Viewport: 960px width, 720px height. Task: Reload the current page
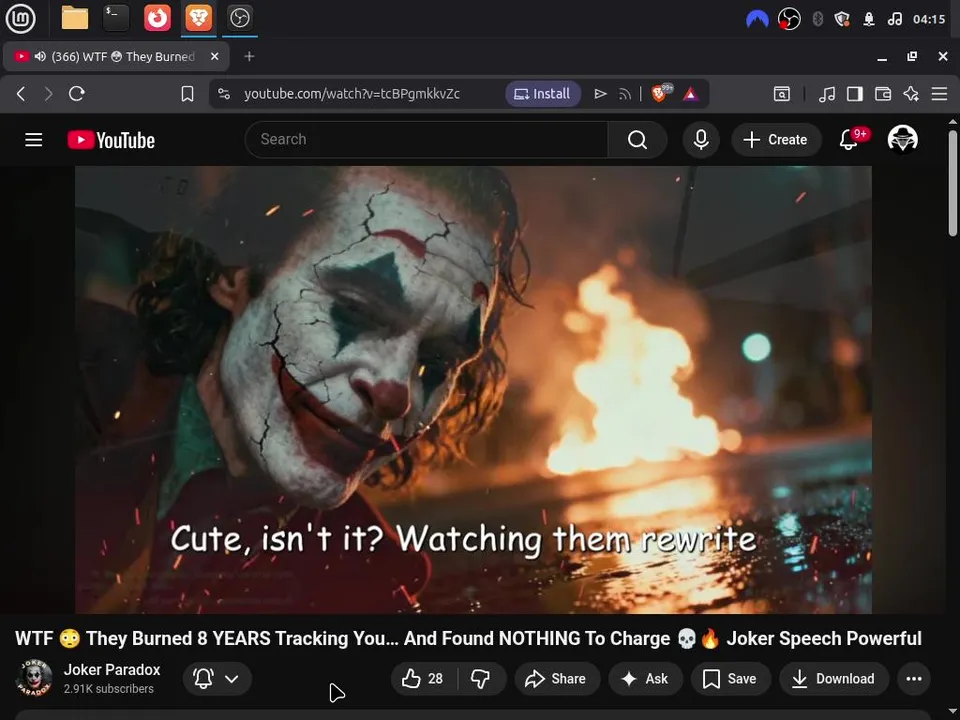[x=77, y=94]
